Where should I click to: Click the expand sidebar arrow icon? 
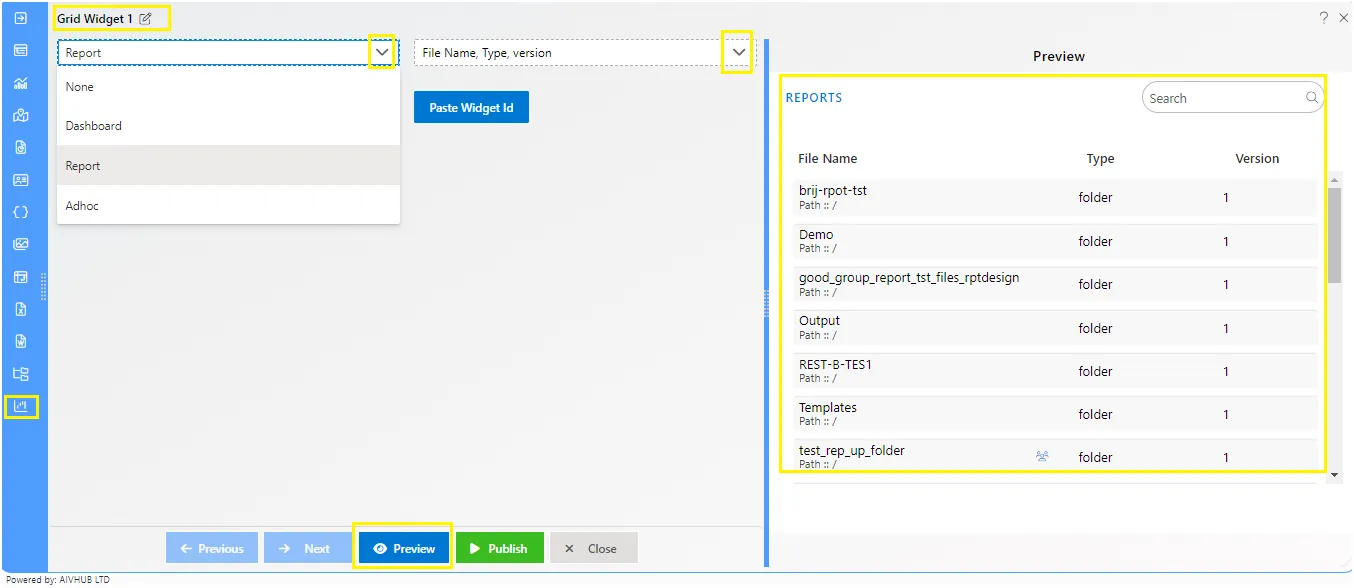[x=21, y=18]
